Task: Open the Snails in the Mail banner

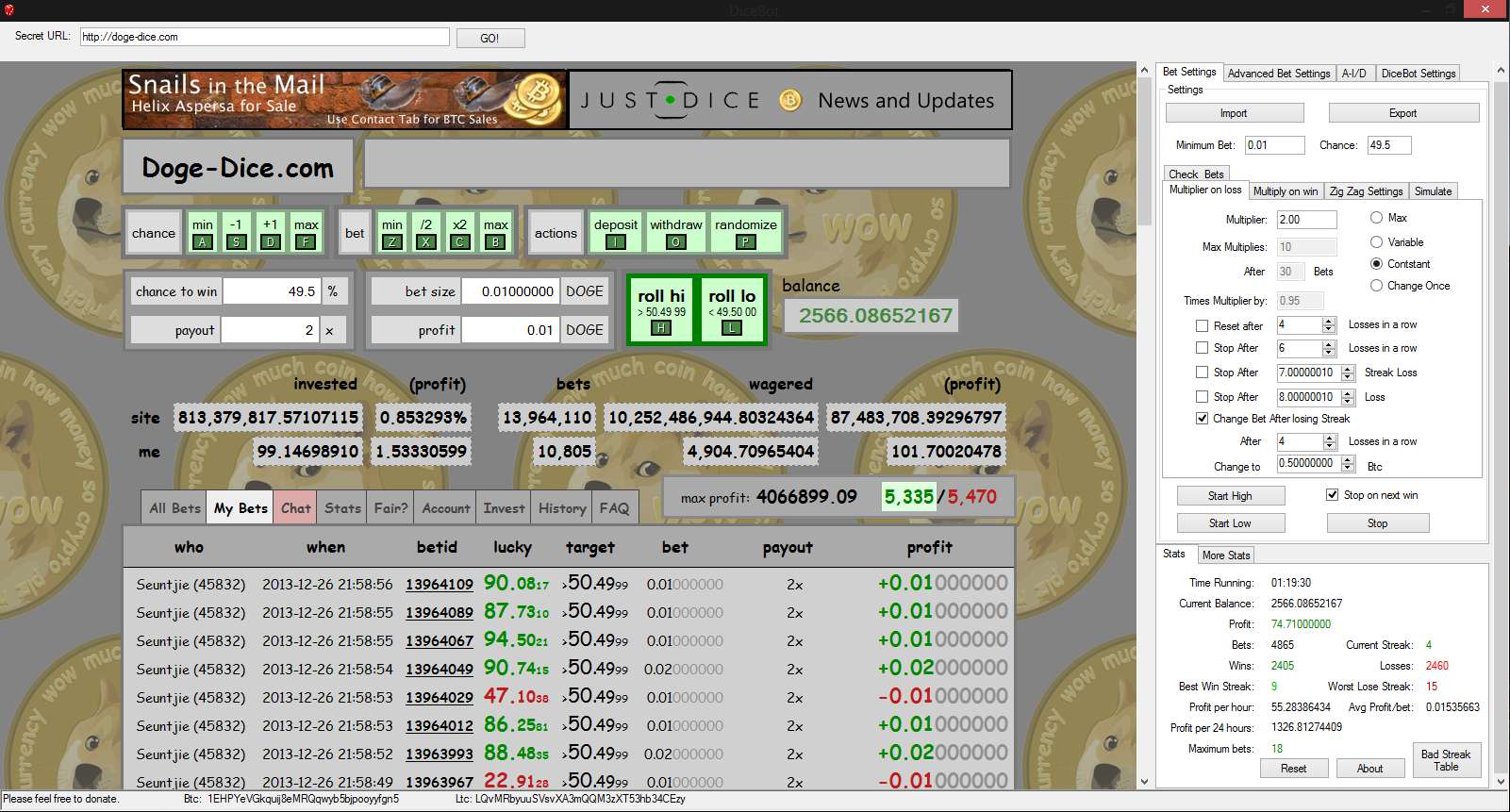Action: (x=344, y=99)
